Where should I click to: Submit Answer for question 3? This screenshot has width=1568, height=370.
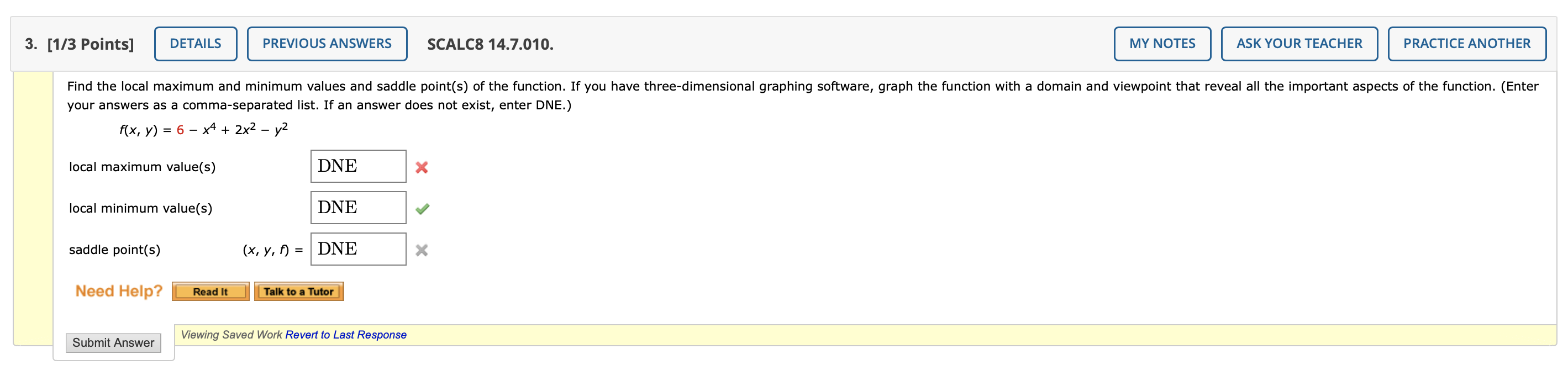click(x=113, y=342)
